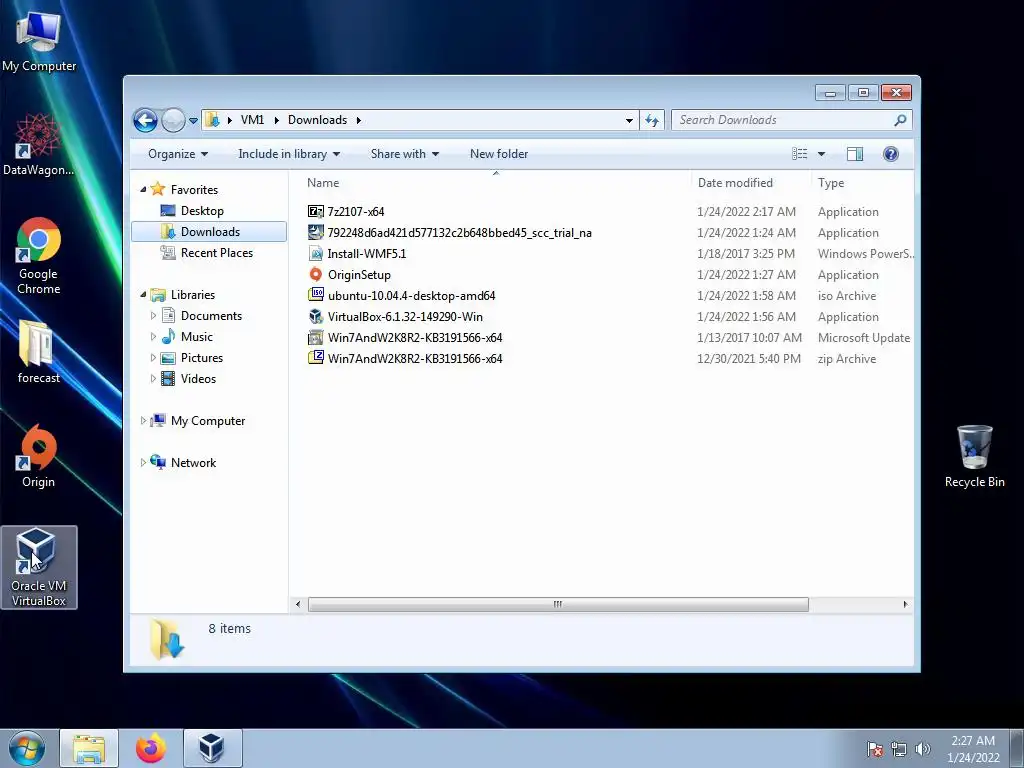Image resolution: width=1024 pixels, height=768 pixels.
Task: Click the scrollbar left arrow
Action: (x=298, y=605)
